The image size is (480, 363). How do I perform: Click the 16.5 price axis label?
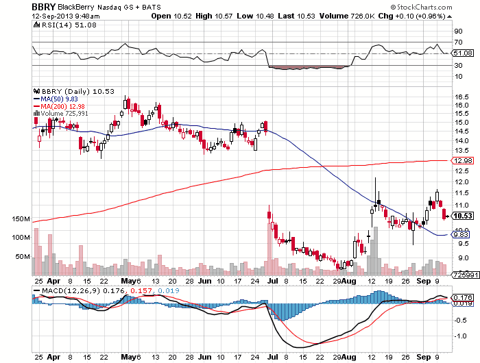click(462, 97)
